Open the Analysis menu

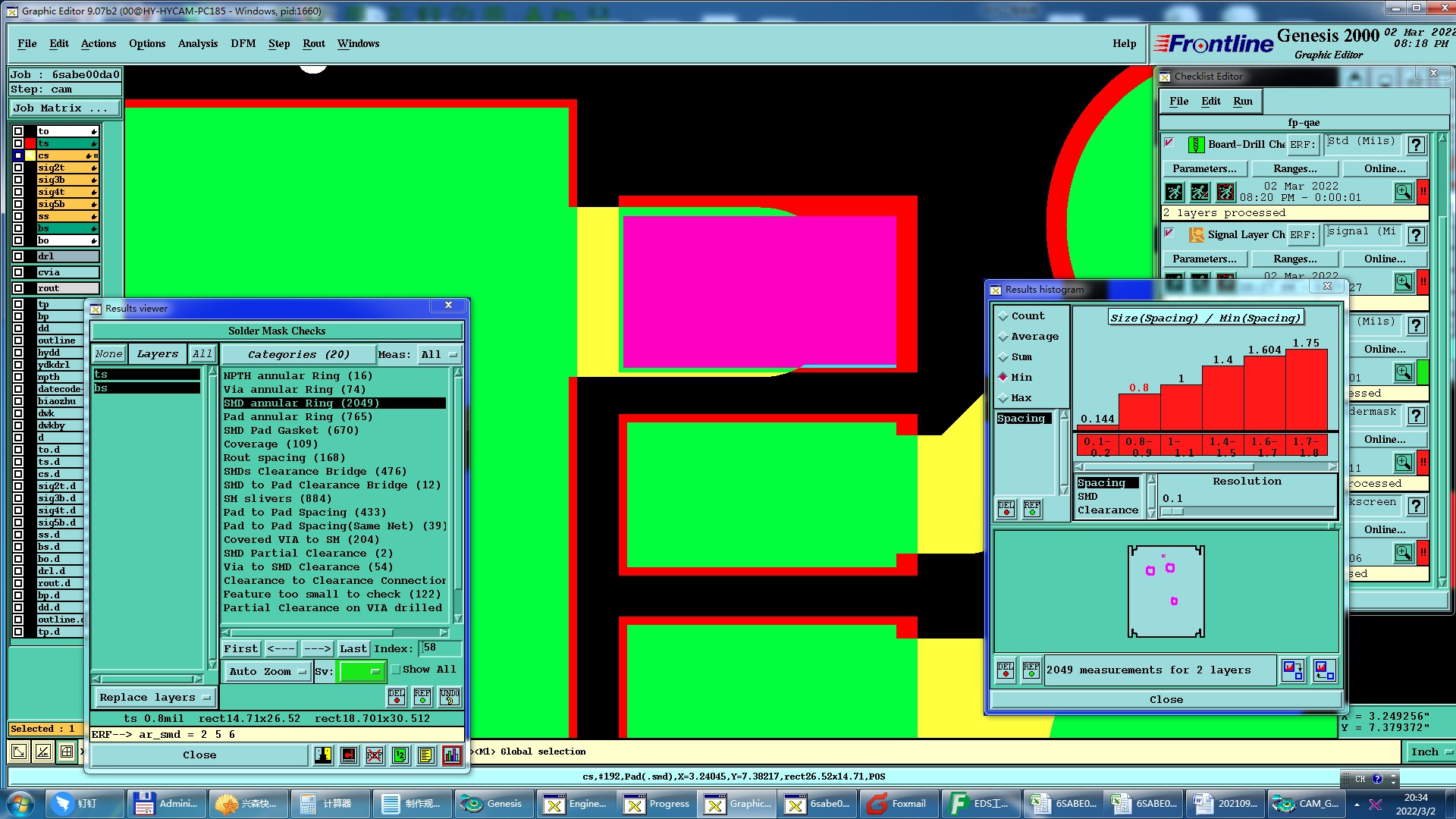coord(198,44)
